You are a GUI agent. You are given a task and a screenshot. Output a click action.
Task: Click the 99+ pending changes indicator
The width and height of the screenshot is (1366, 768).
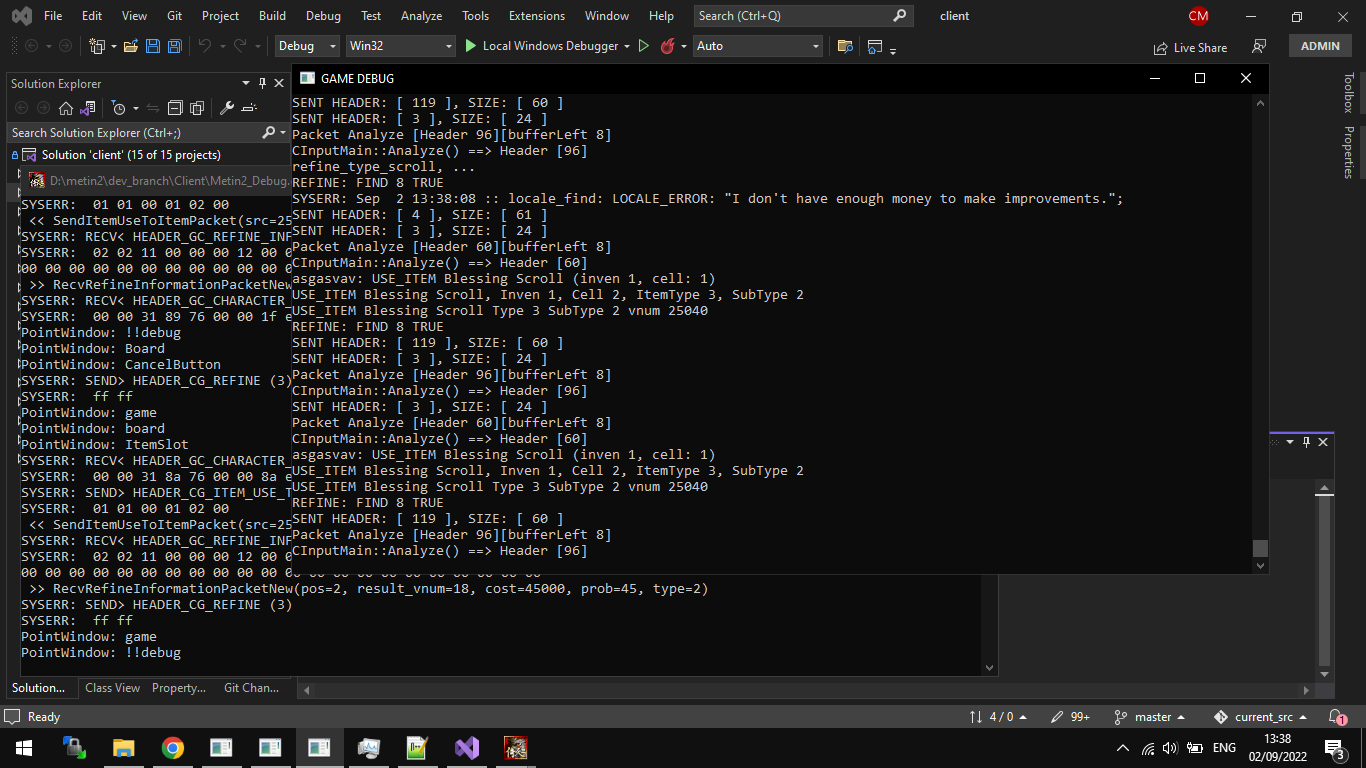click(1070, 717)
